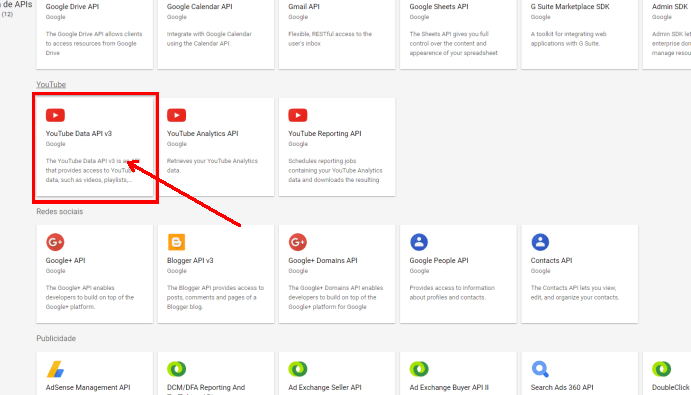691x395 pixels.
Task: Click the DCM/DFA Reporting API icon
Action: [x=176, y=369]
